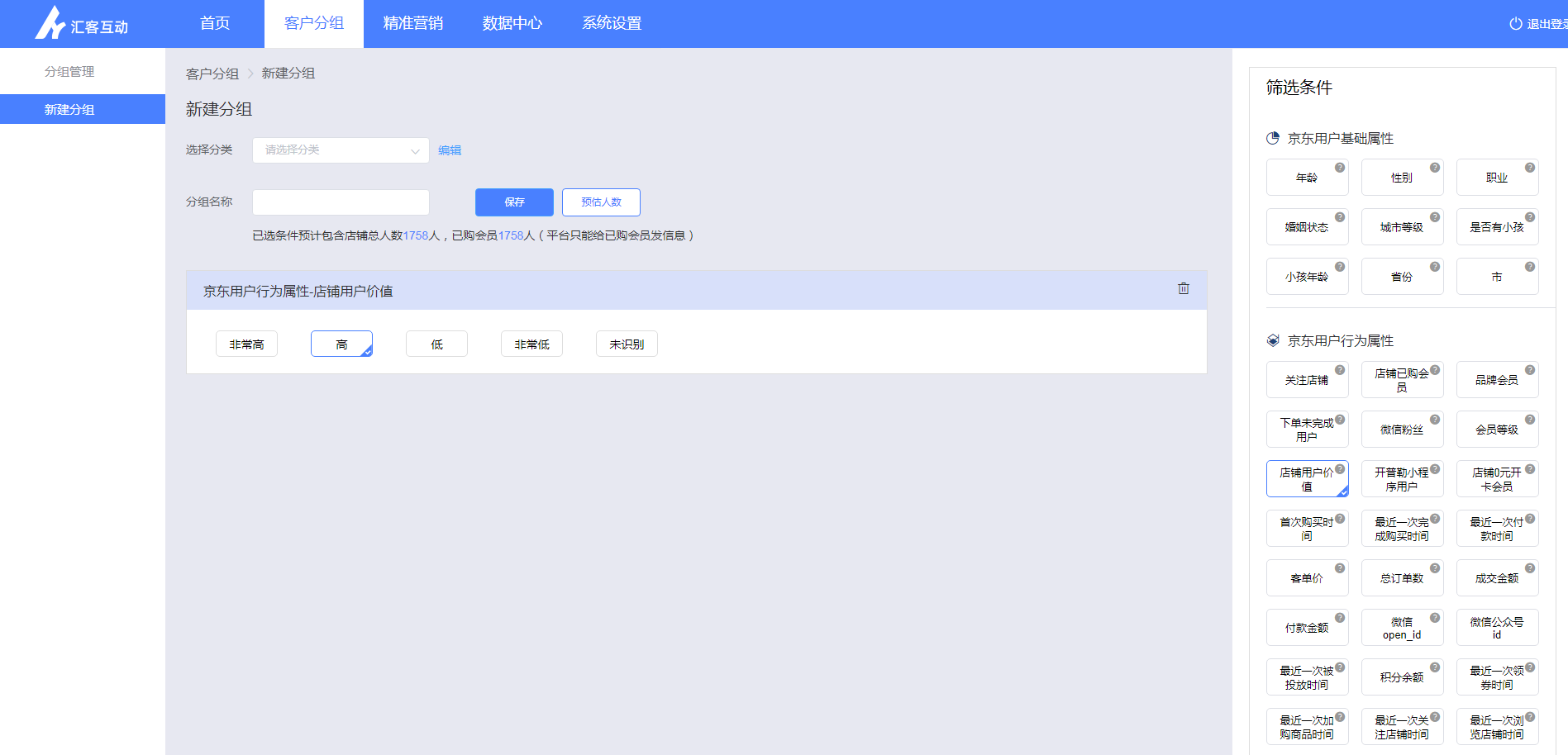Add the 下单未完成用户 filter condition

click(x=1307, y=430)
